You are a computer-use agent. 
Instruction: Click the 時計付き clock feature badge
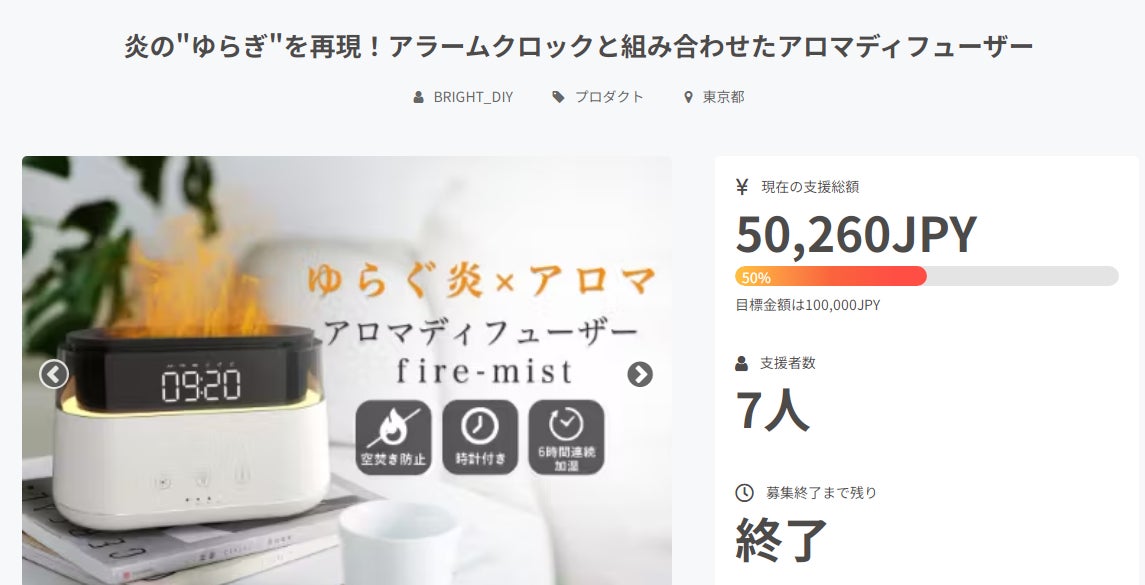[x=480, y=437]
